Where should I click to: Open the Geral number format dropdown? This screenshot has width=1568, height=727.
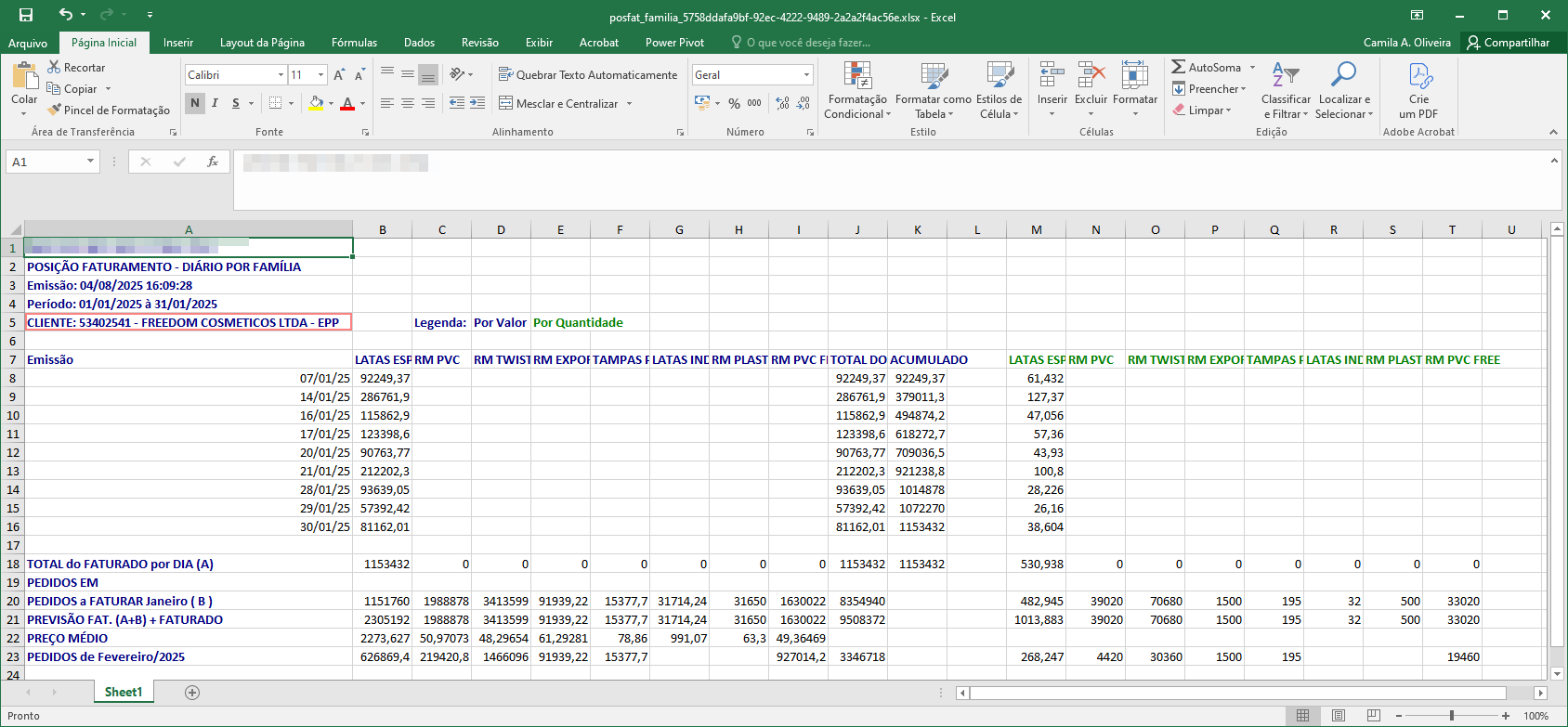806,75
